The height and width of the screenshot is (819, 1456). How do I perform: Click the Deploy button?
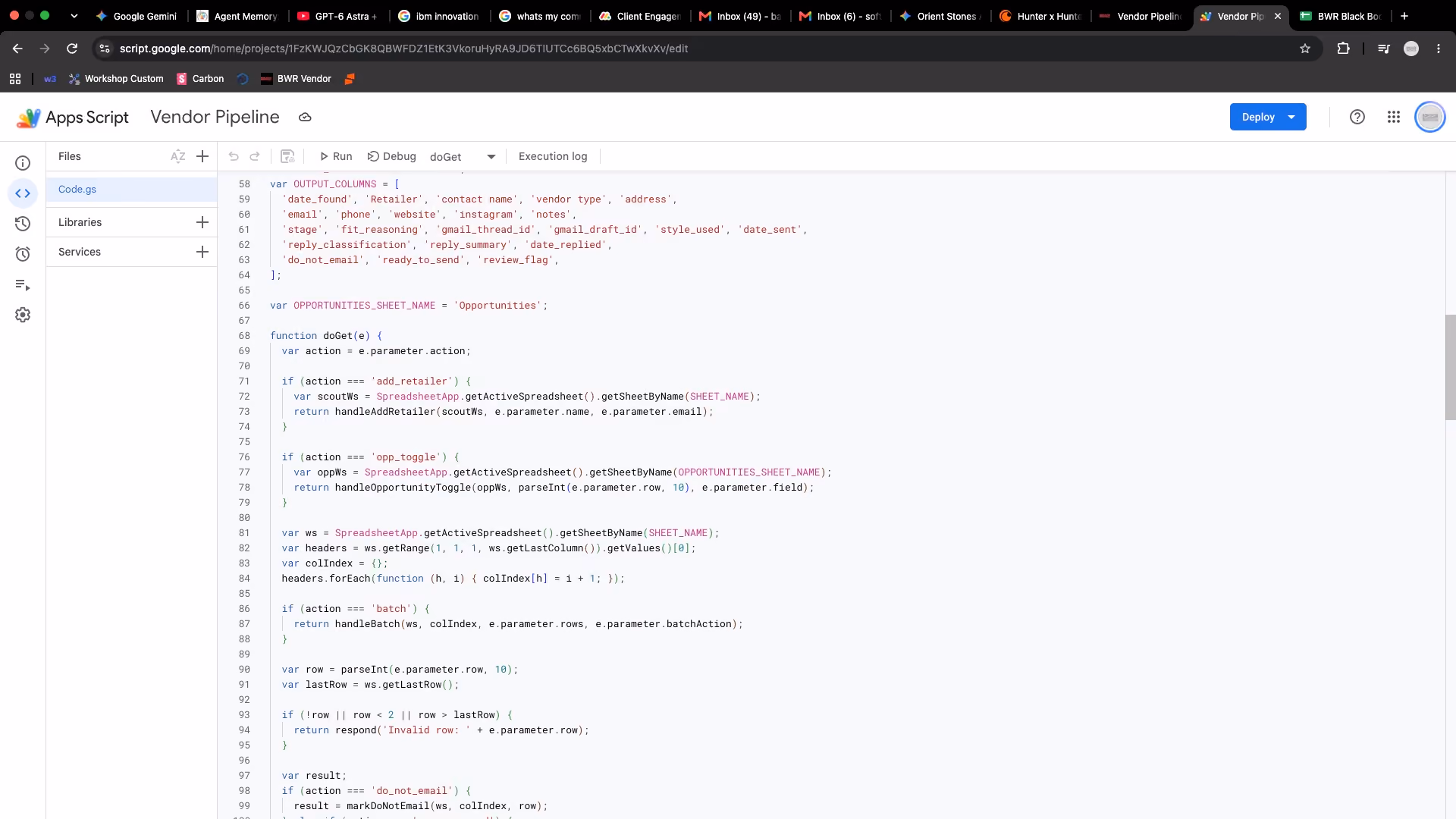[x=1257, y=117]
